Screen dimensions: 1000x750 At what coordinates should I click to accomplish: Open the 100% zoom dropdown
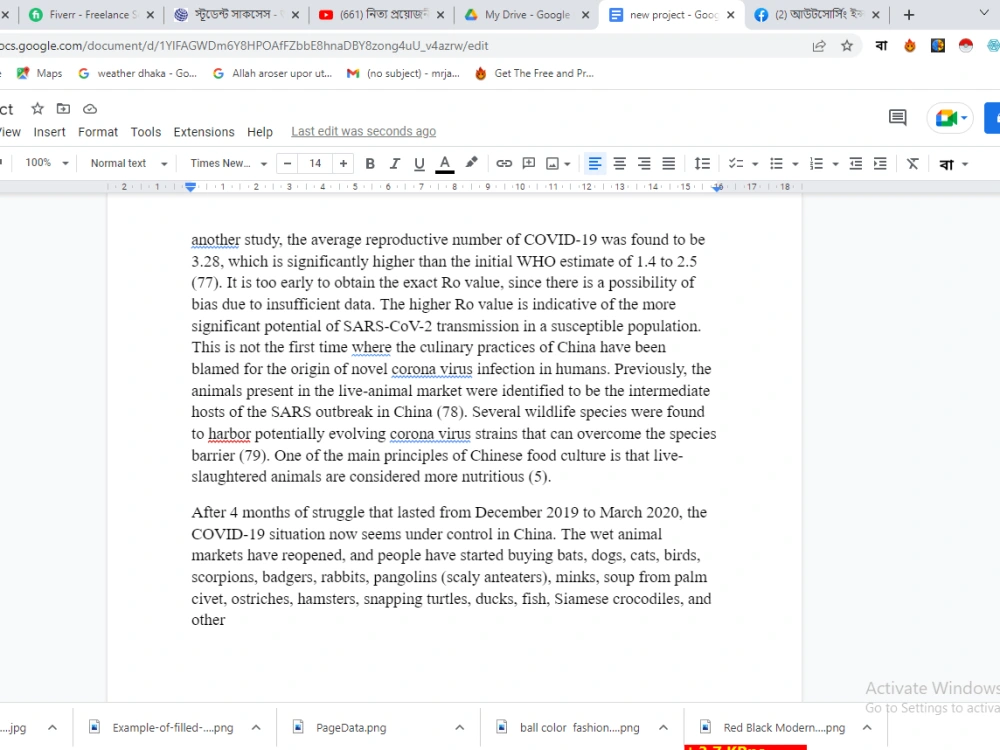click(46, 163)
